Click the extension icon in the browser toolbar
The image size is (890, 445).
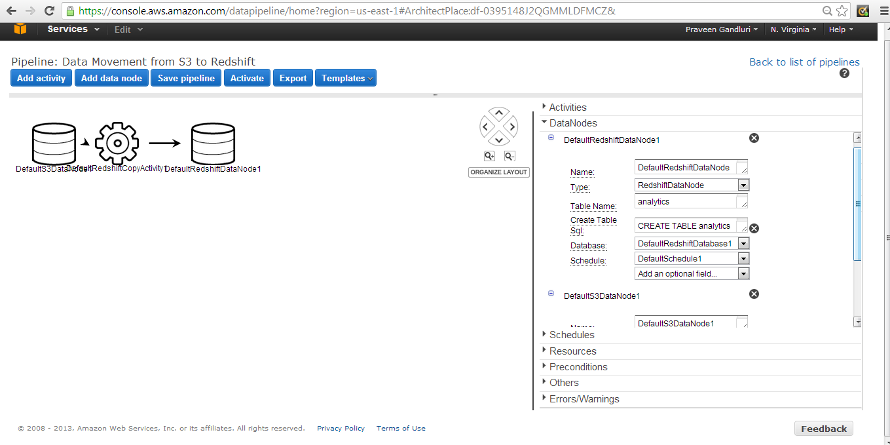(x=863, y=10)
